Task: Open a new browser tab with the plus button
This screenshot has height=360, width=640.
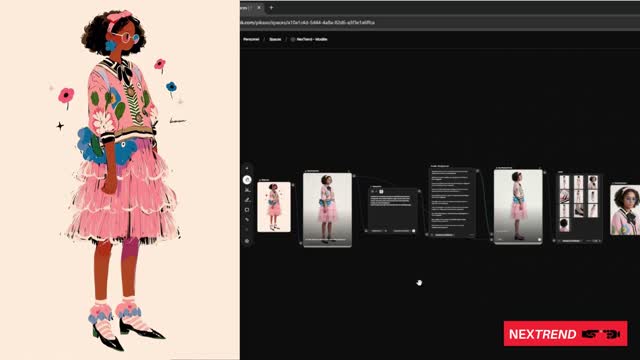Action: pyautogui.click(x=271, y=7)
